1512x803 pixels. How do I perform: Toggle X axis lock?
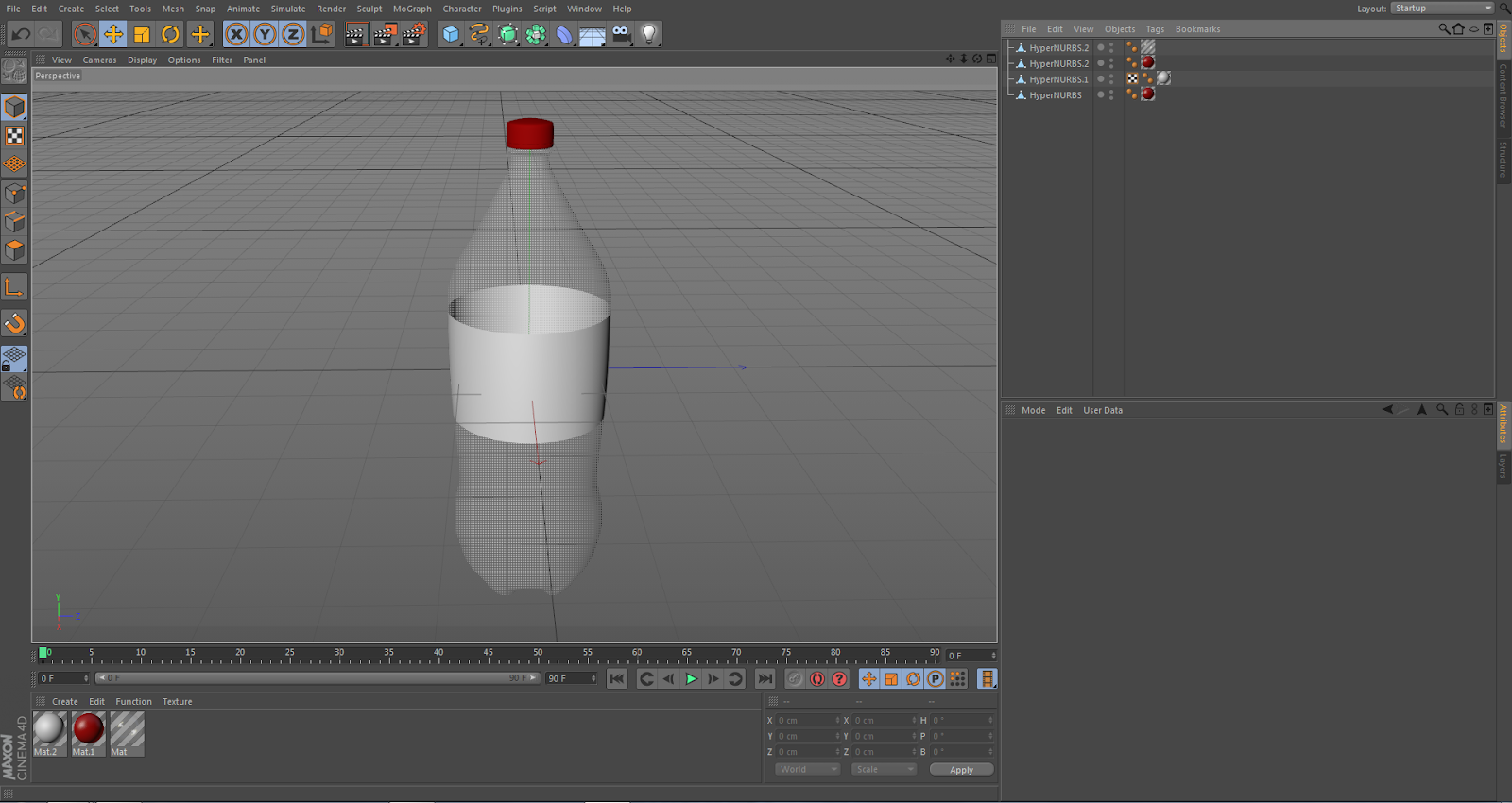[236, 35]
